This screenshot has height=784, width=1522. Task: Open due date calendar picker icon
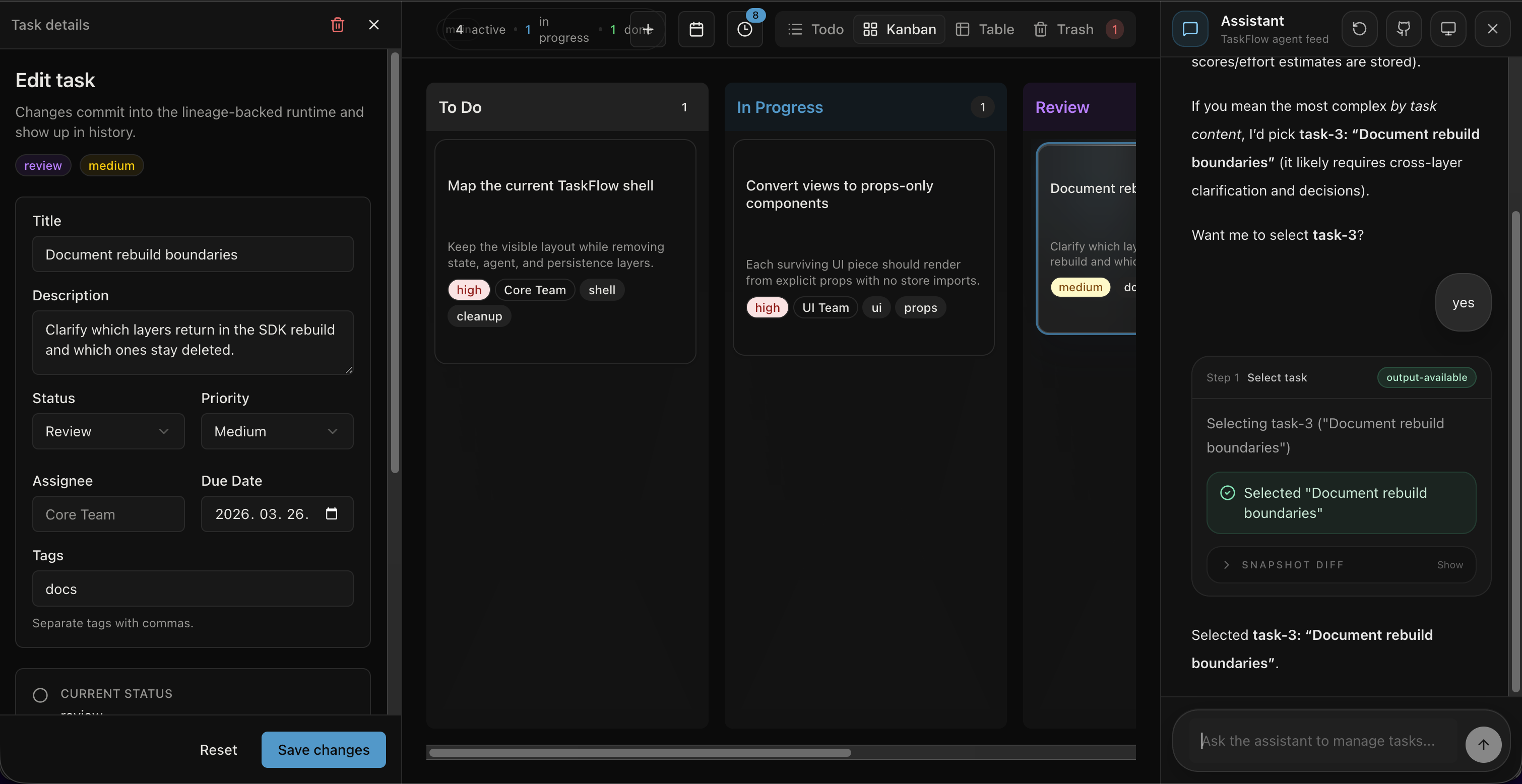(x=332, y=513)
